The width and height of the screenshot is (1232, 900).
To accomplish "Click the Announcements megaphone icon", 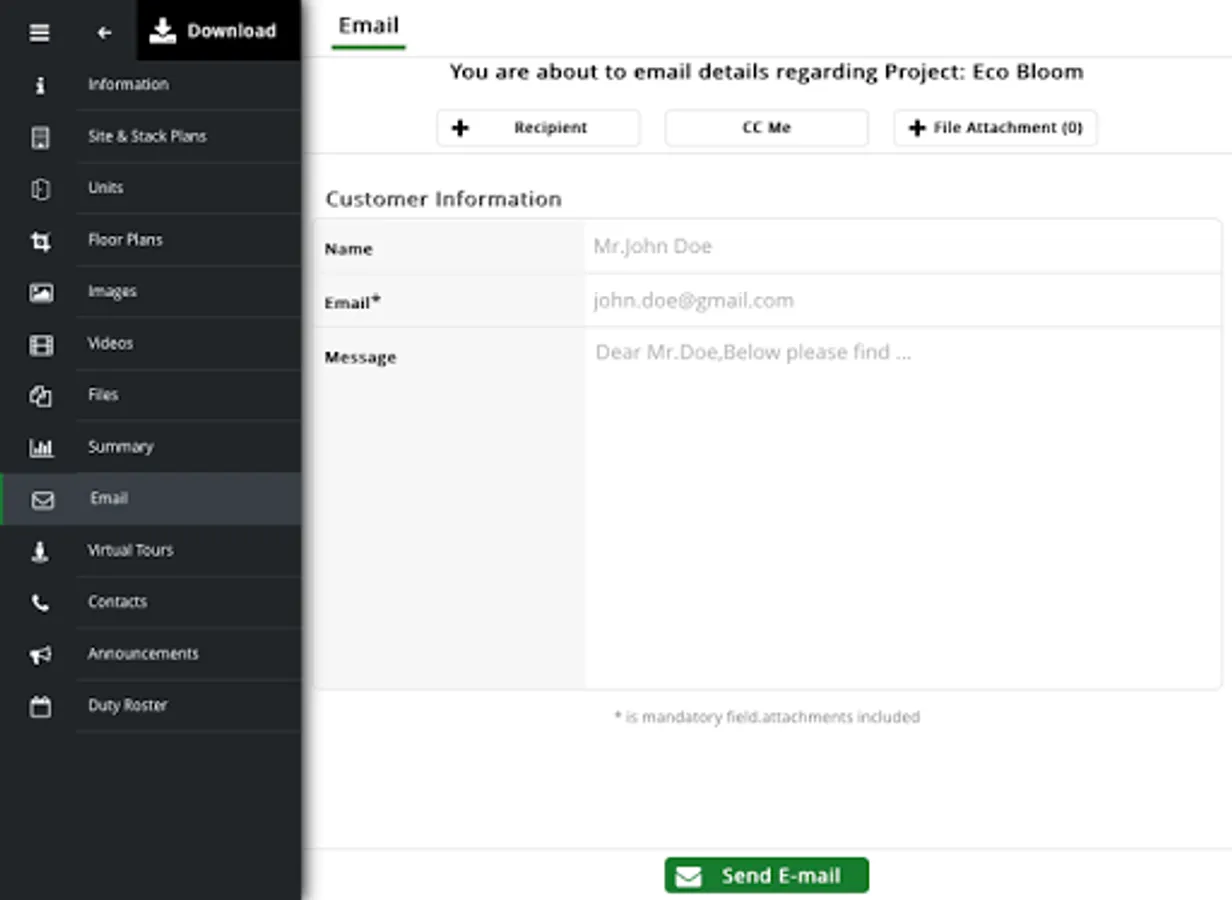I will (40, 655).
